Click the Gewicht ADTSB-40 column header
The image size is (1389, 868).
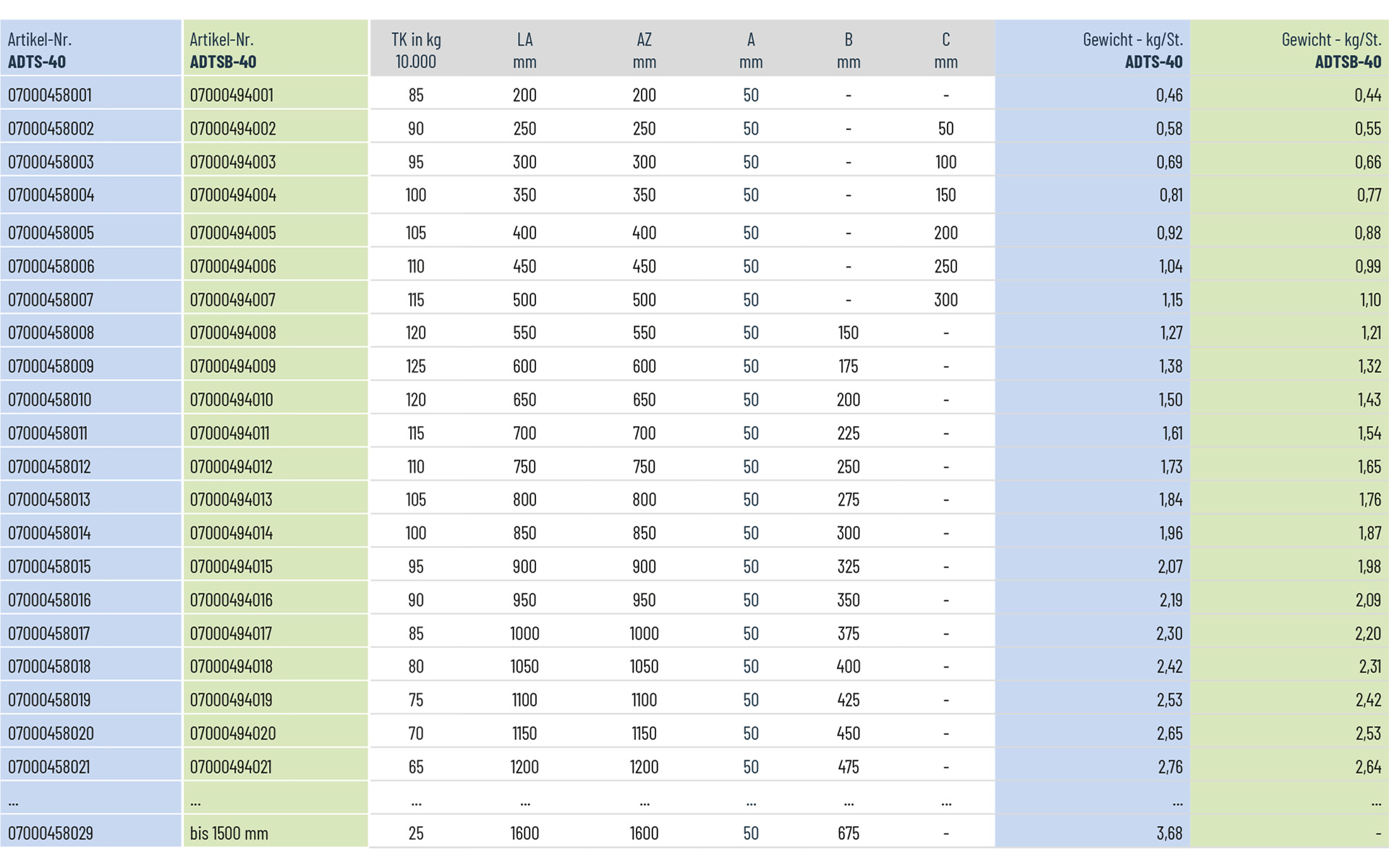[1330, 50]
